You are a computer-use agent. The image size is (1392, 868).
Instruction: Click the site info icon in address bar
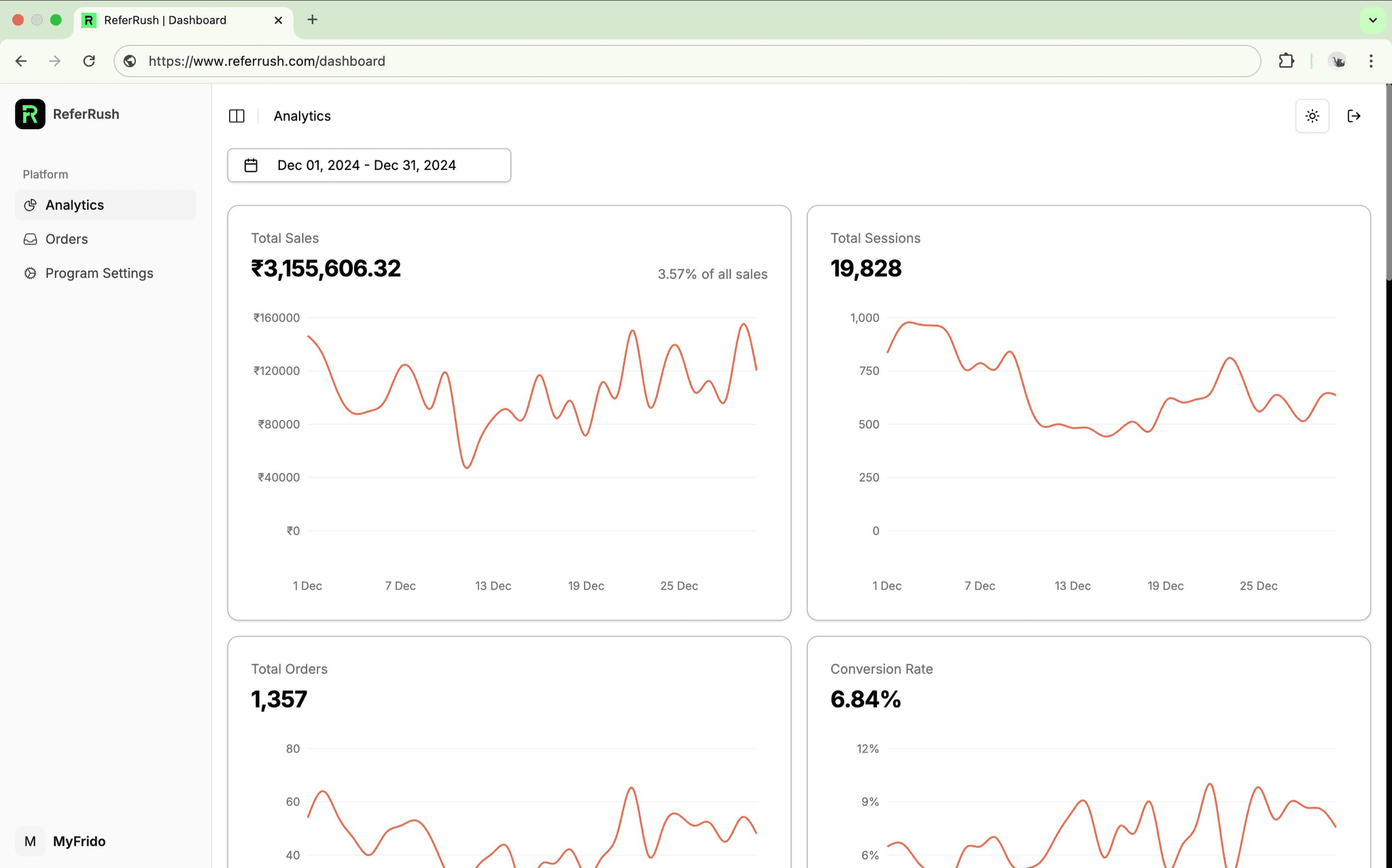130,61
